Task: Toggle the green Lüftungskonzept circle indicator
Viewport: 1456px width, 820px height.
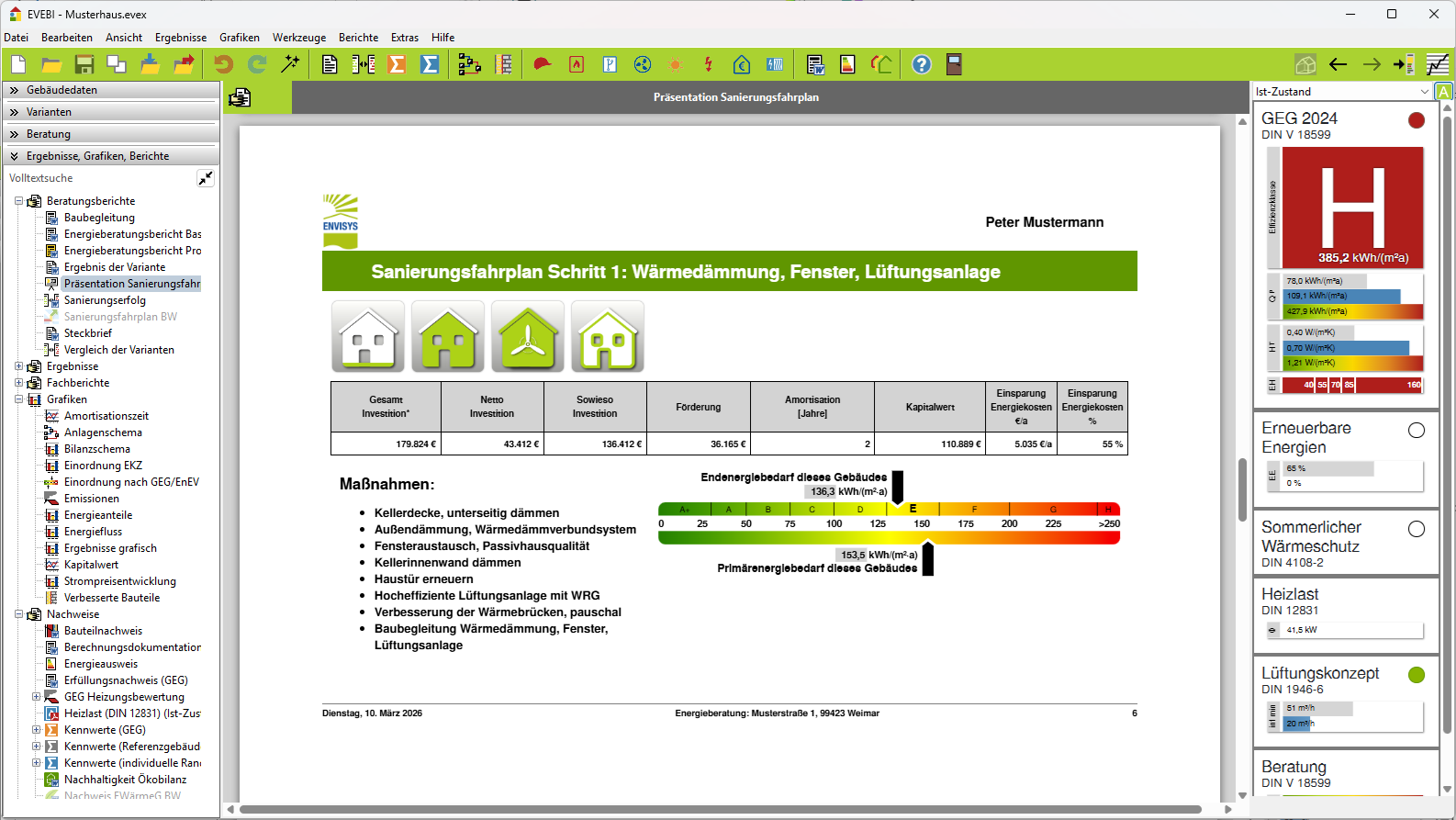Action: [1417, 675]
